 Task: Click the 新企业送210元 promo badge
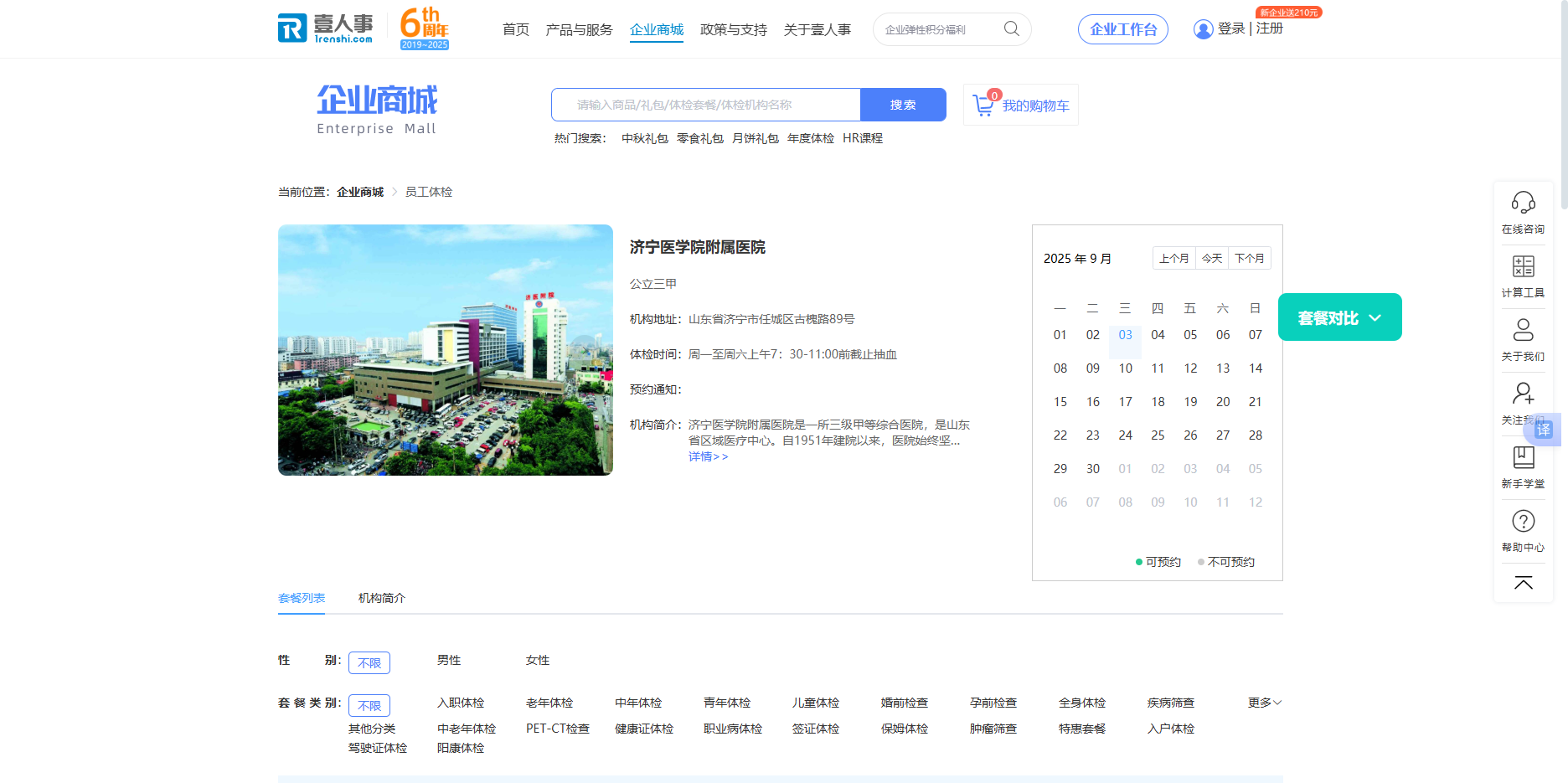pos(1289,13)
